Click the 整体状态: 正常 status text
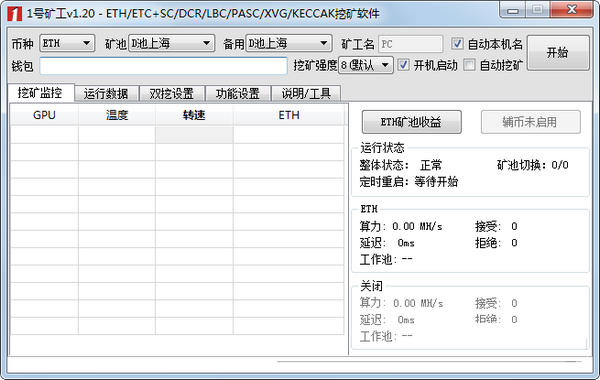 [401, 165]
